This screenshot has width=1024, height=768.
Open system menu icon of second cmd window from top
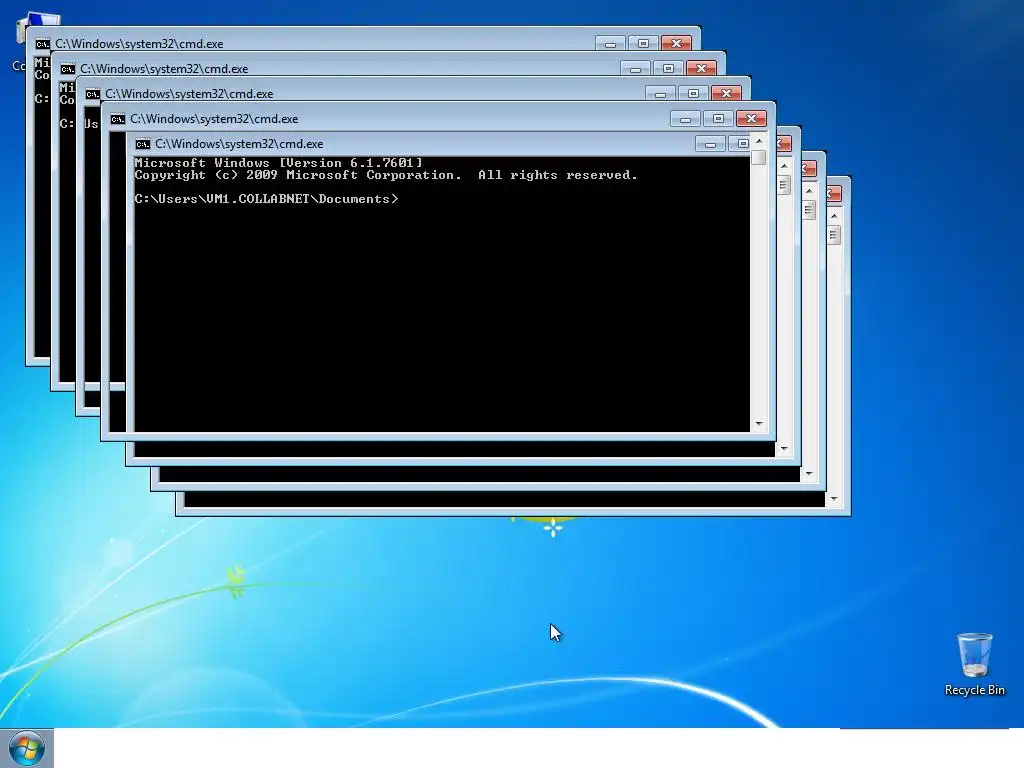(x=67, y=69)
